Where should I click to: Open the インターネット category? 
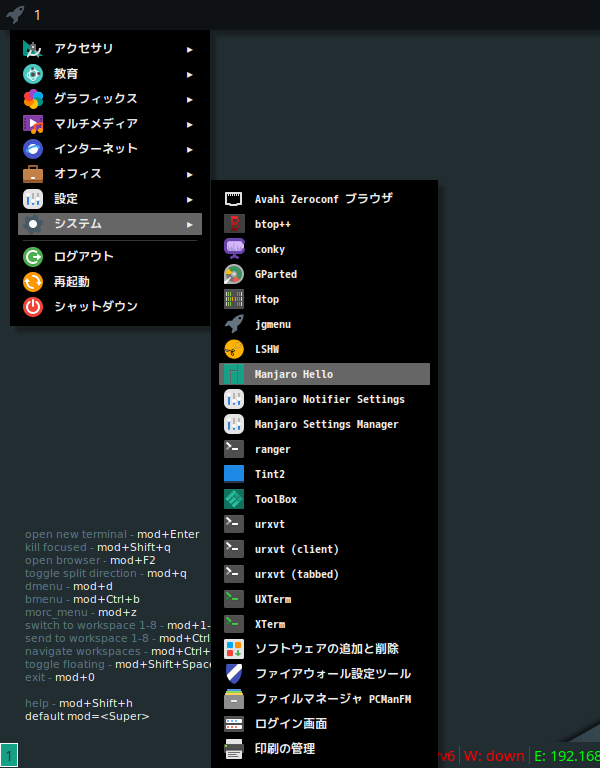[110, 148]
